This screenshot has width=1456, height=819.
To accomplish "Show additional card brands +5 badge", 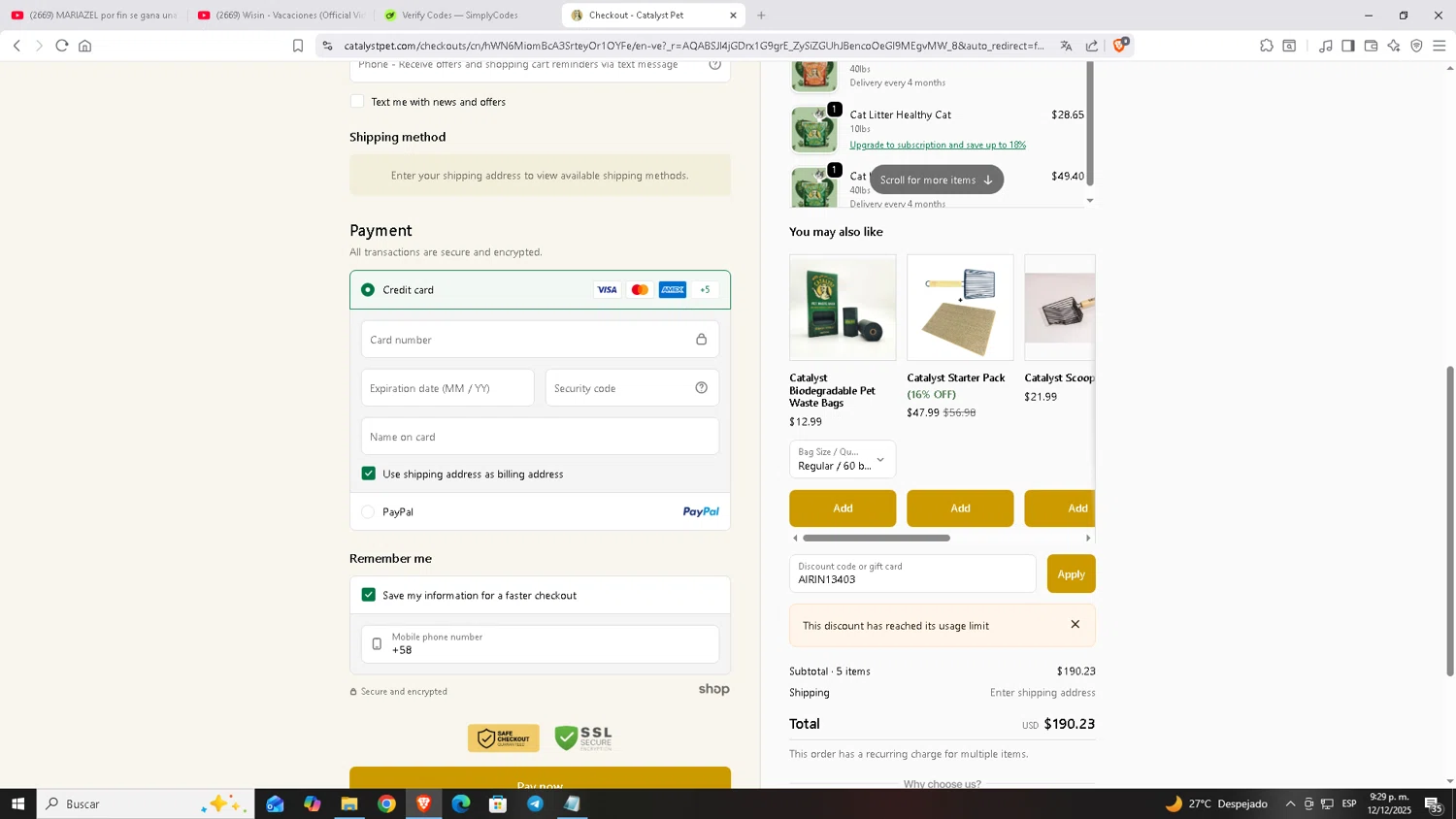I will [x=706, y=290].
